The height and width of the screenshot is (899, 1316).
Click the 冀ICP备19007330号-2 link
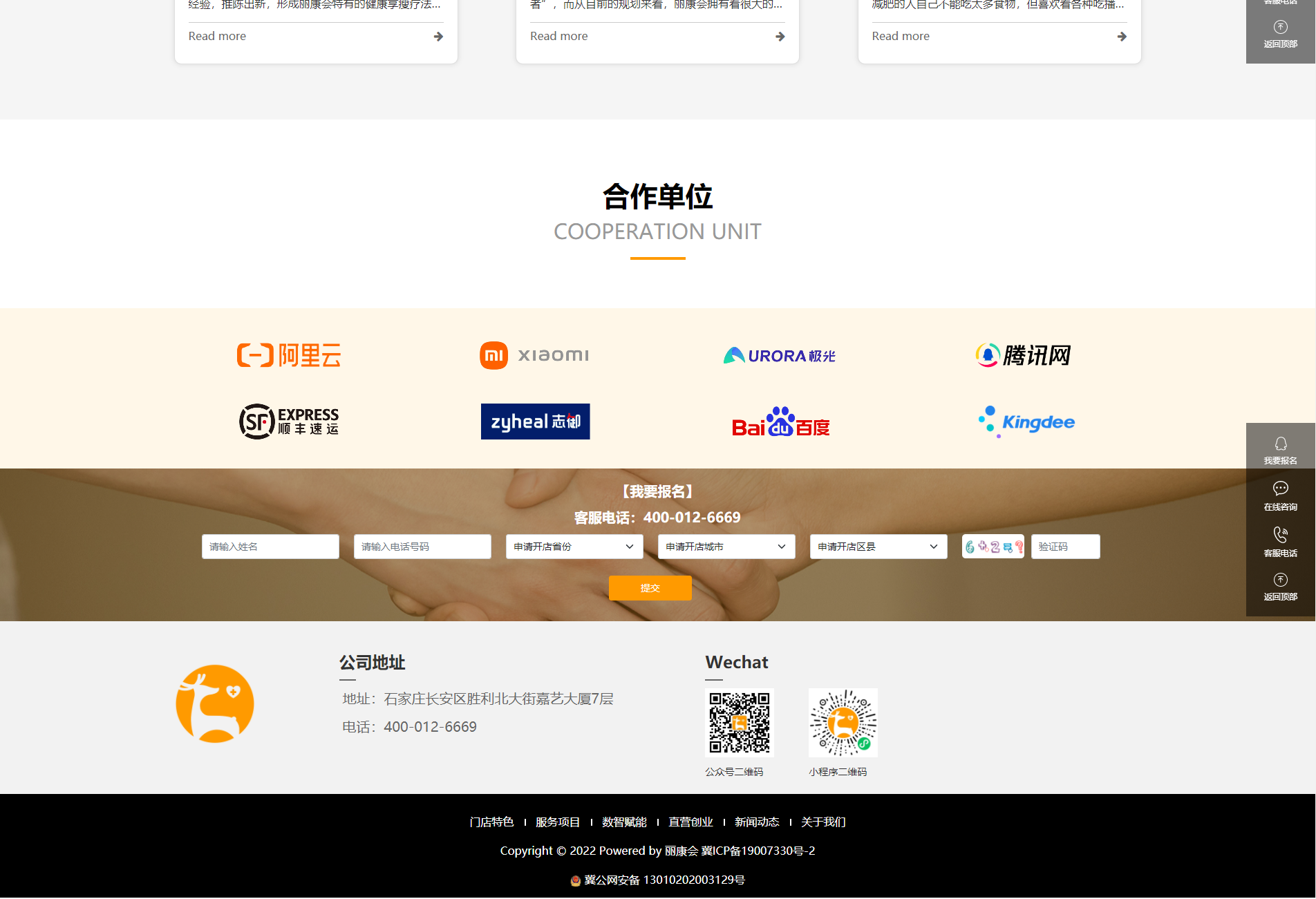click(x=758, y=851)
